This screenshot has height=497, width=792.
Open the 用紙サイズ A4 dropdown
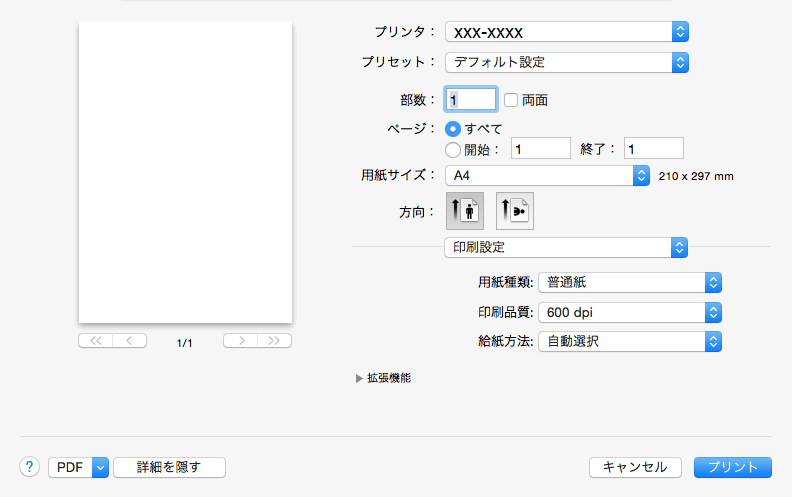coord(547,176)
